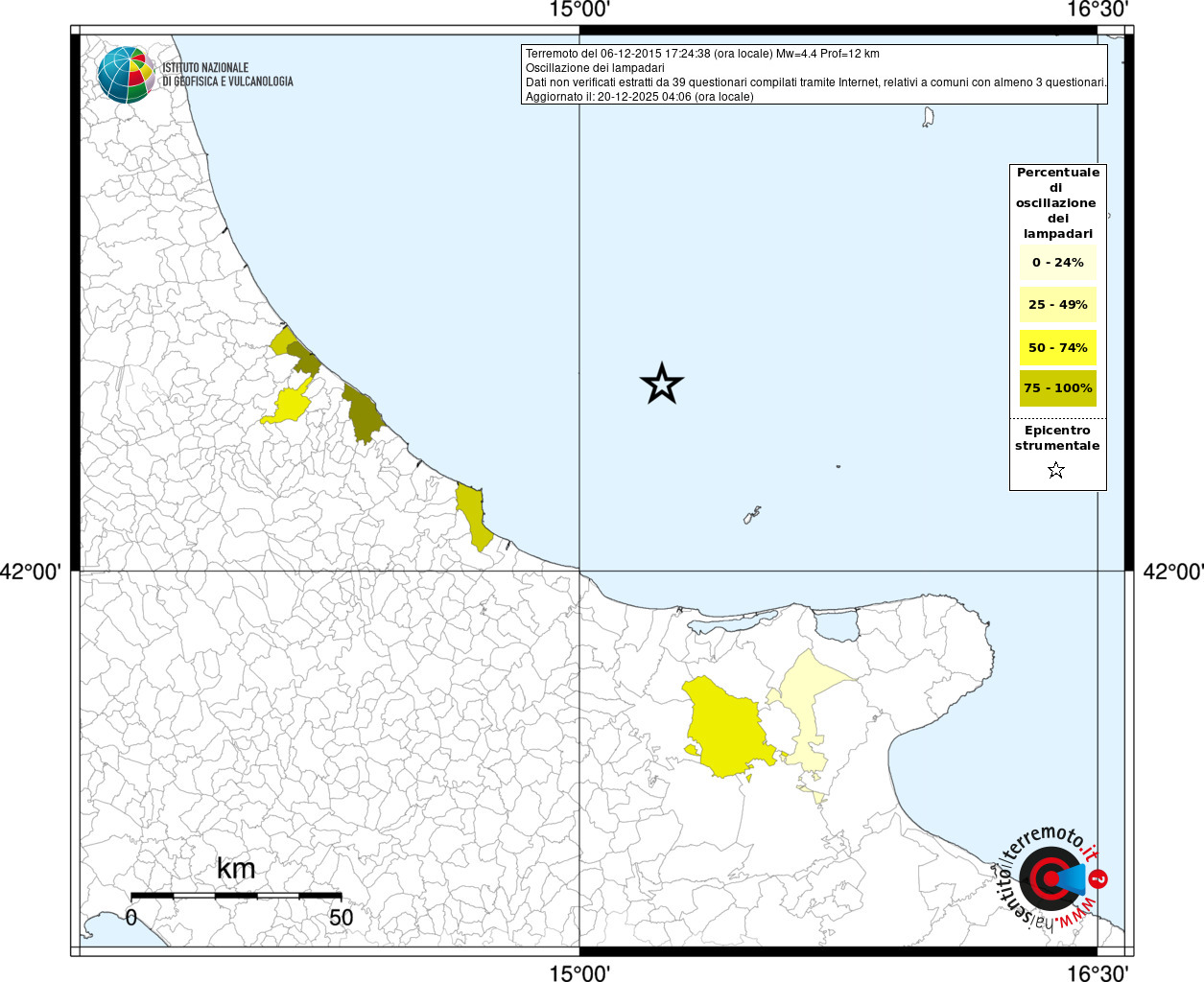1204x982 pixels.
Task: Select the 50 - 74% legend swatch
Action: pos(1057,347)
